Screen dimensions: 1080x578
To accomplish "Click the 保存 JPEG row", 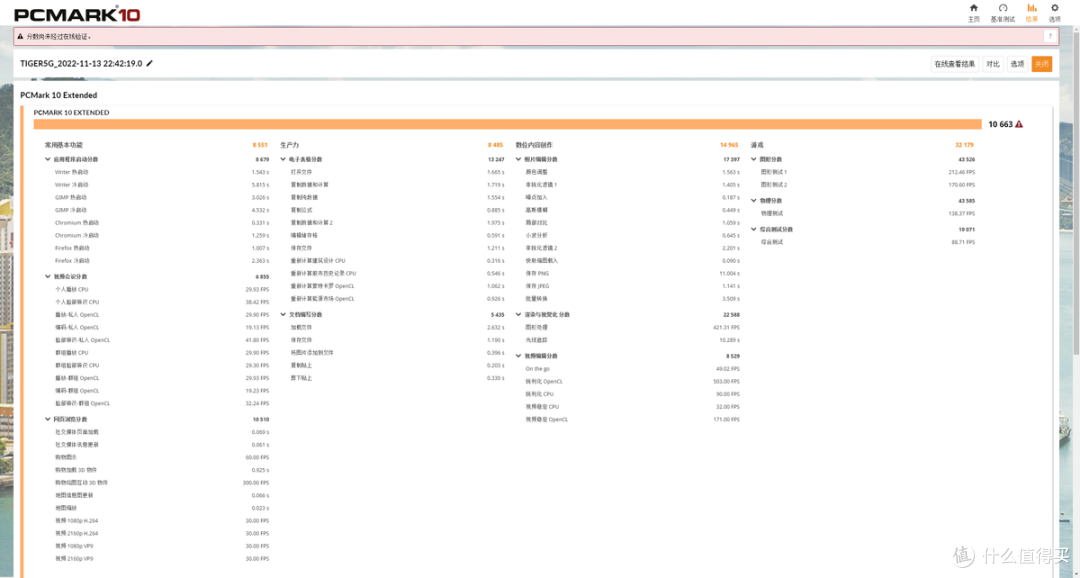I will tap(633, 286).
